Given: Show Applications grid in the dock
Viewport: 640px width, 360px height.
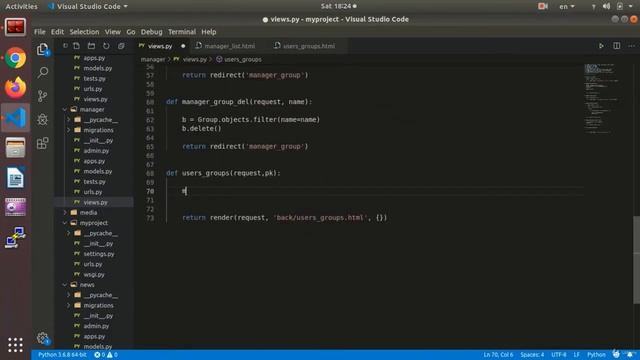Looking at the screenshot, I should 16,345.
